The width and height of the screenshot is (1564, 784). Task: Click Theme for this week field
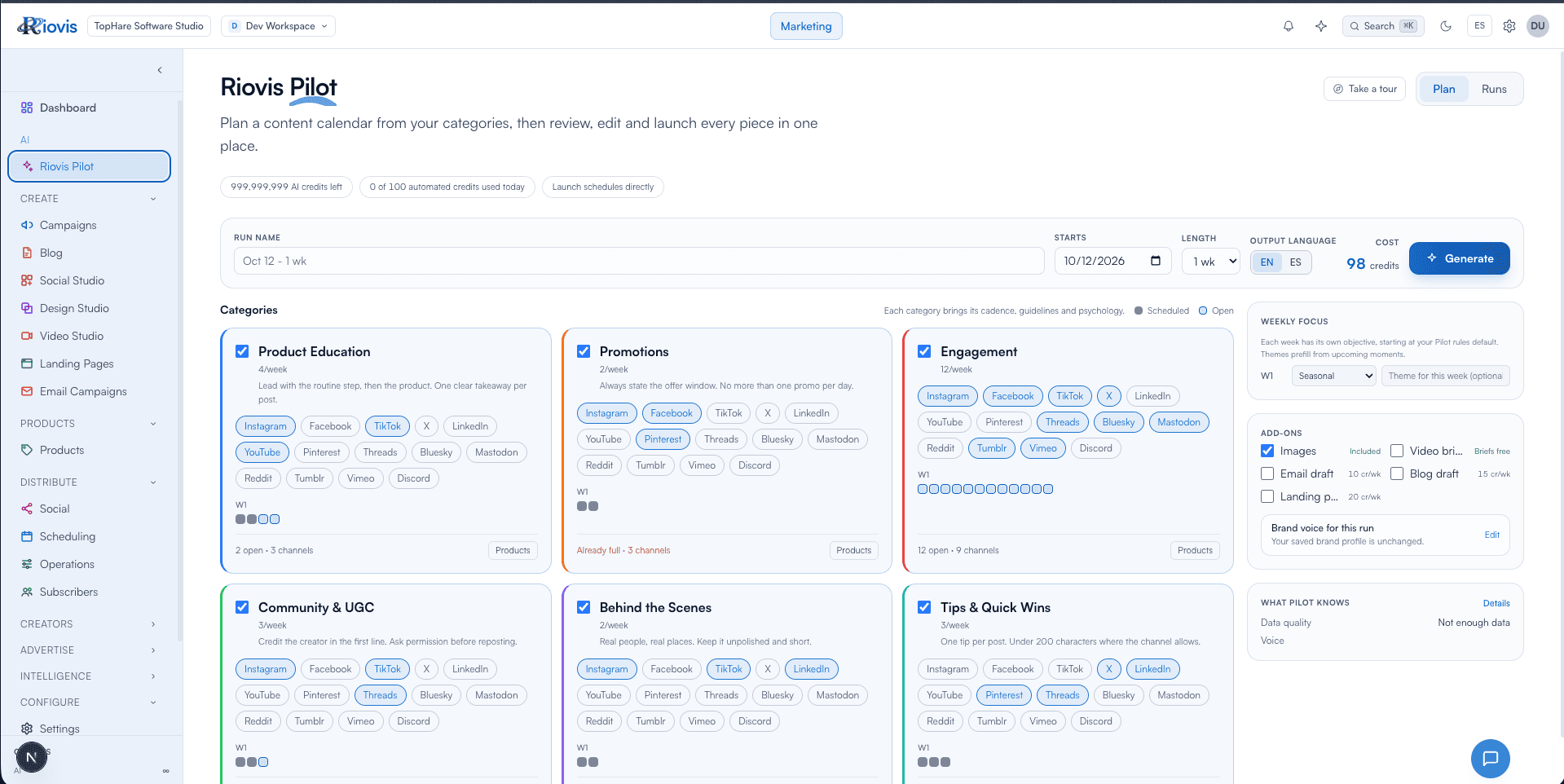[x=1445, y=376]
